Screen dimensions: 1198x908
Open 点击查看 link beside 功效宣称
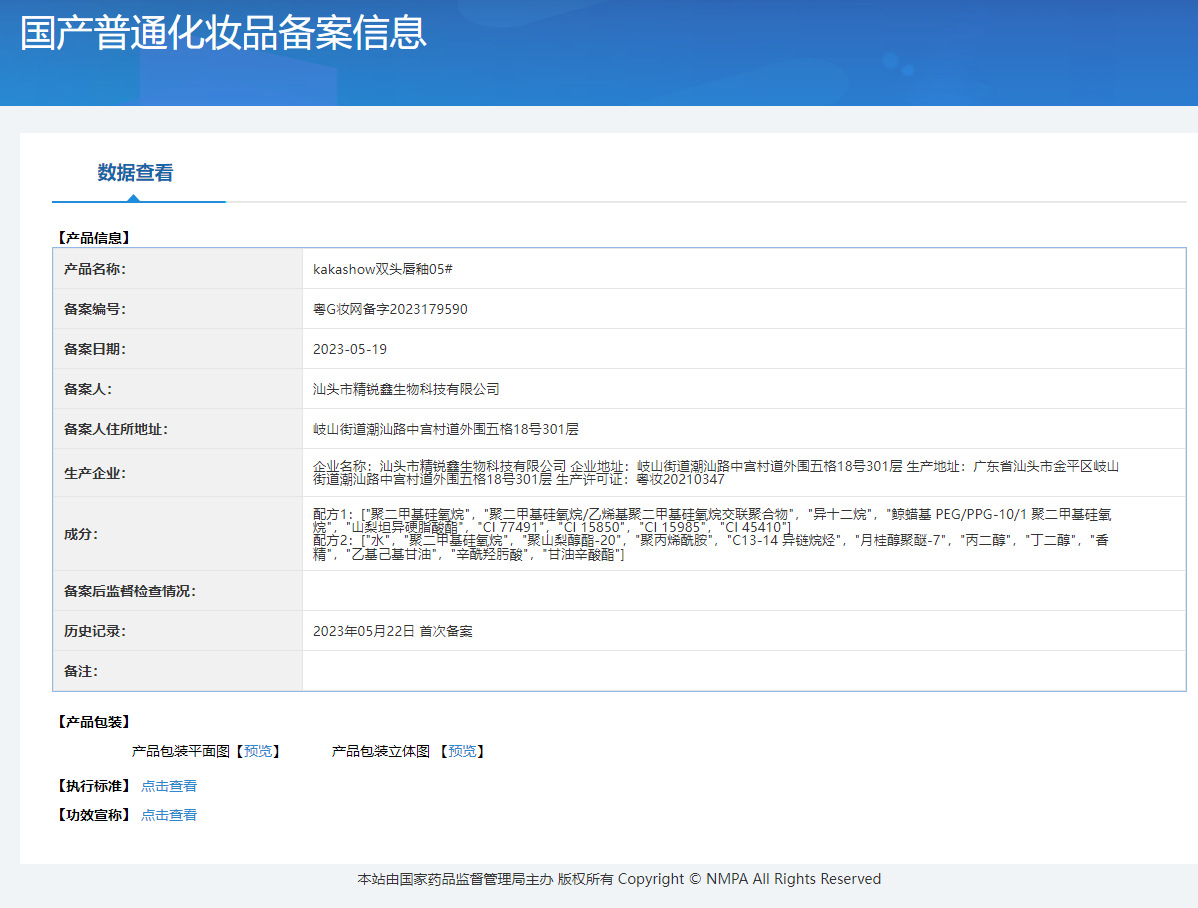point(169,815)
